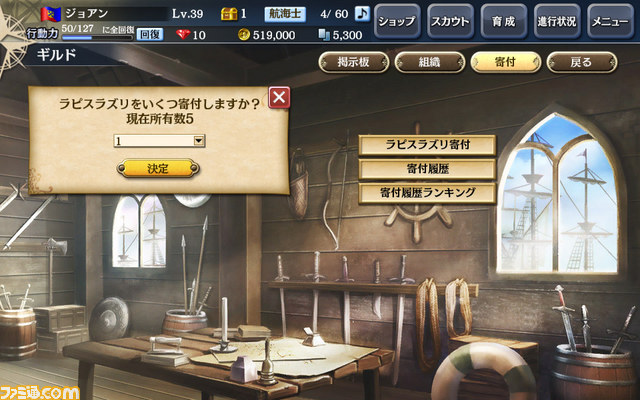
Task: Confirm with the 決定 button
Action: [x=158, y=168]
